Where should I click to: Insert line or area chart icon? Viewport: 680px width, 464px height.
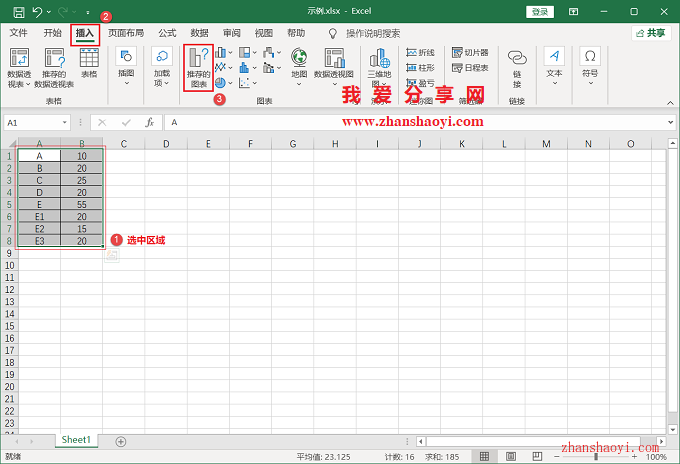(x=221, y=67)
